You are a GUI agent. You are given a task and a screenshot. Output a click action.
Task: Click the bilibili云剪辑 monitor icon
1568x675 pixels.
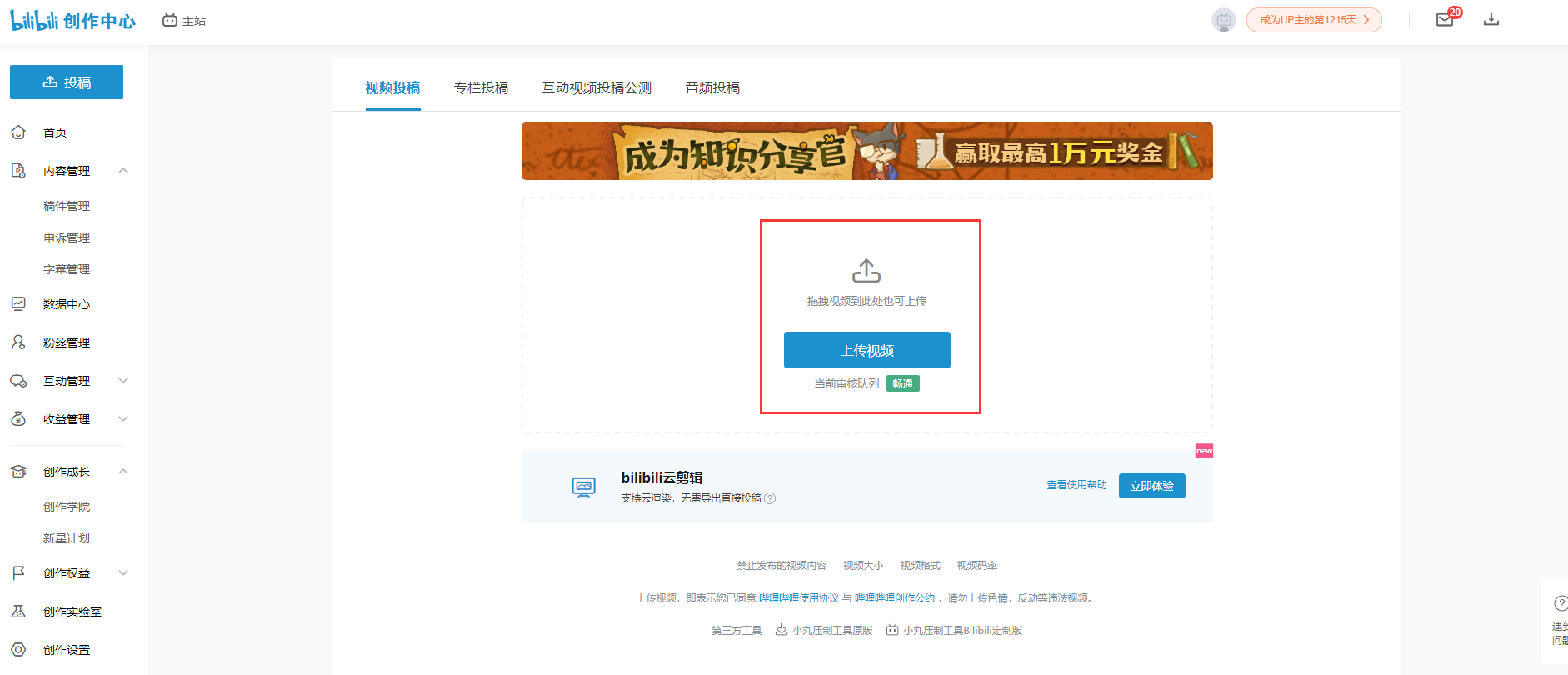click(584, 487)
